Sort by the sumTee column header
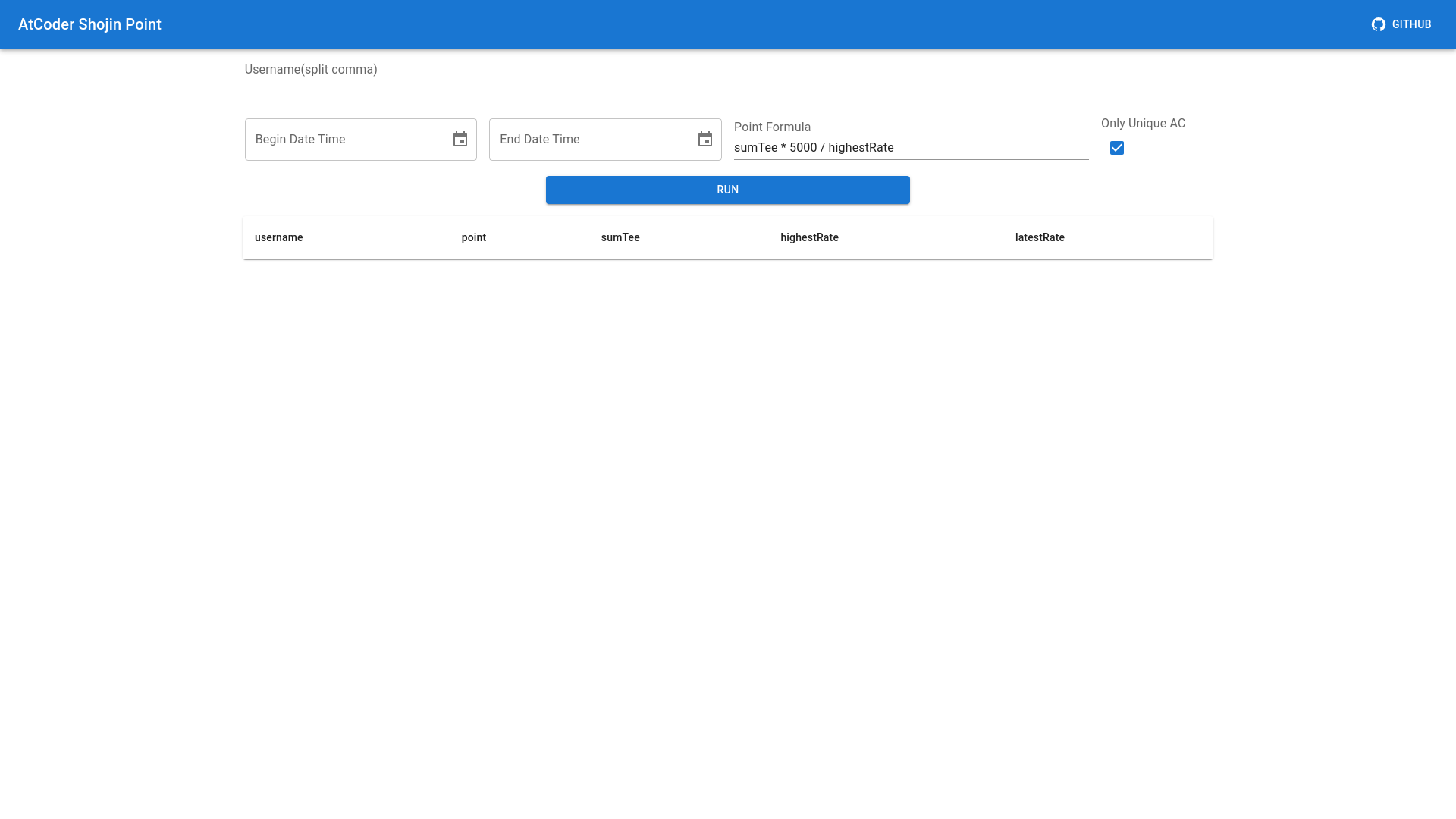The width and height of the screenshot is (1456, 819). (x=620, y=237)
